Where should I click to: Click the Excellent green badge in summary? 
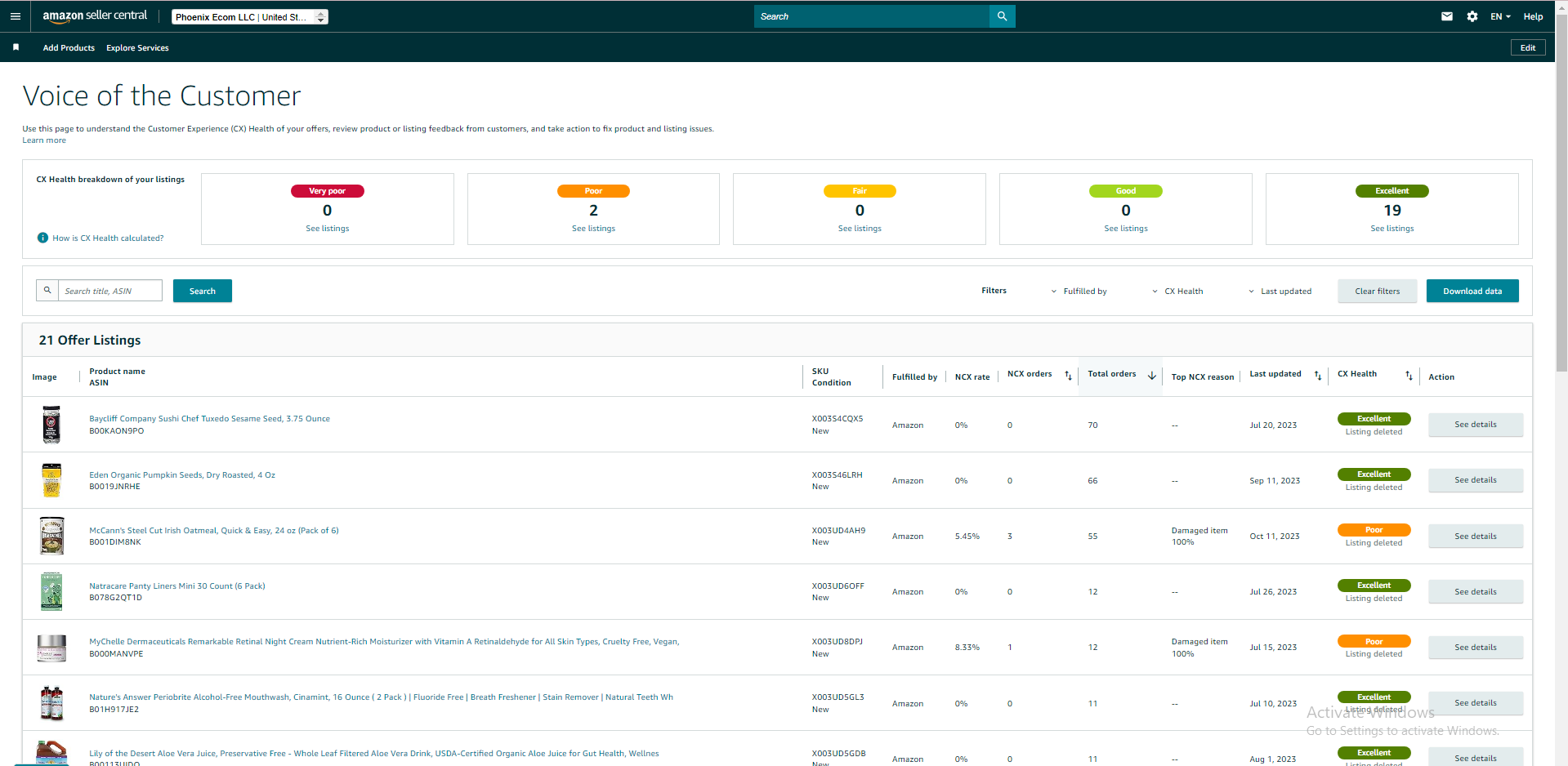1392,191
